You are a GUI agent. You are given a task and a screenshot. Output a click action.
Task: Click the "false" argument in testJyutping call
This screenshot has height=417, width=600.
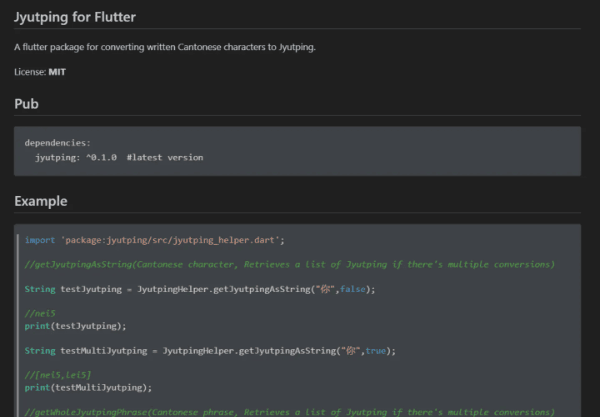pyautogui.click(x=355, y=289)
